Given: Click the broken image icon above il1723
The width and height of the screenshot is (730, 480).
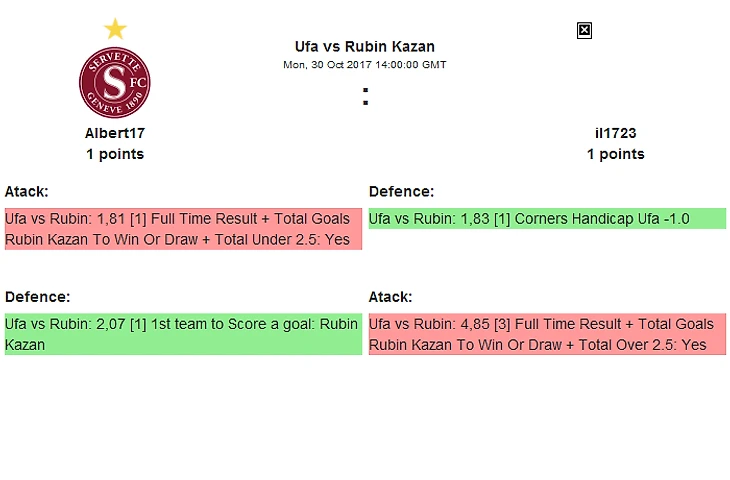Looking at the screenshot, I should pyautogui.click(x=585, y=30).
